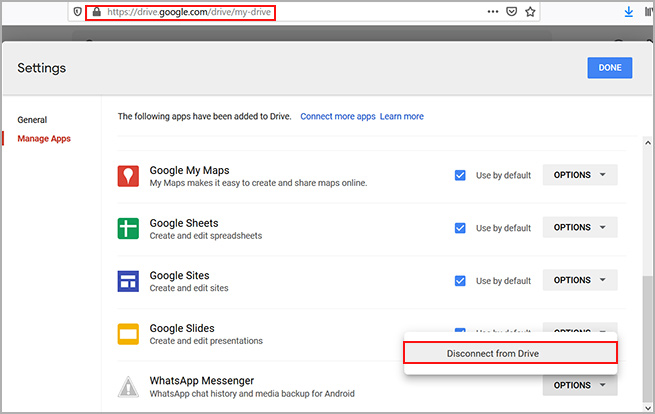The image size is (655, 414).
Task: Click the Google Sheets app icon
Action: [128, 229]
